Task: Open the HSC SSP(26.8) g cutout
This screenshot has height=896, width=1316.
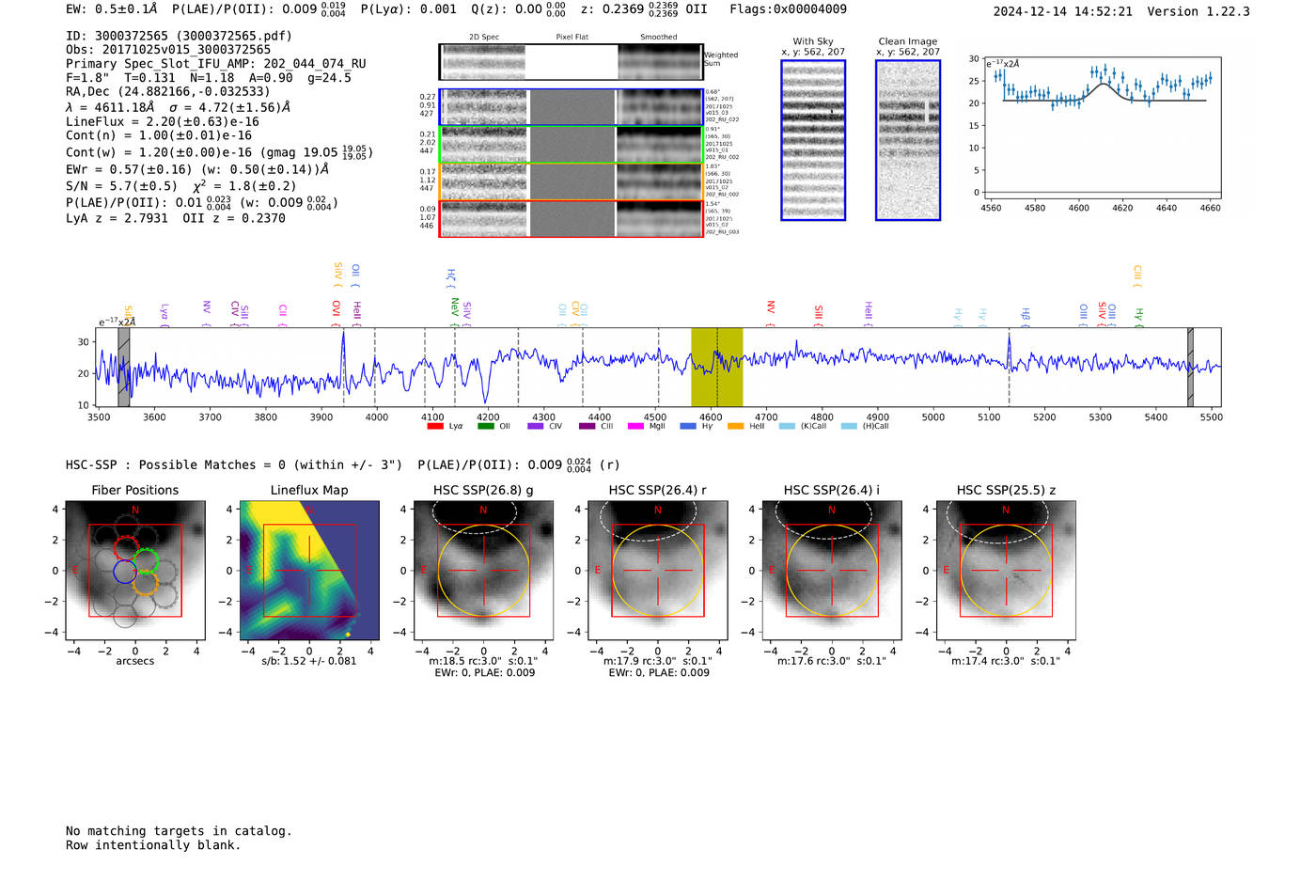Action: point(483,571)
